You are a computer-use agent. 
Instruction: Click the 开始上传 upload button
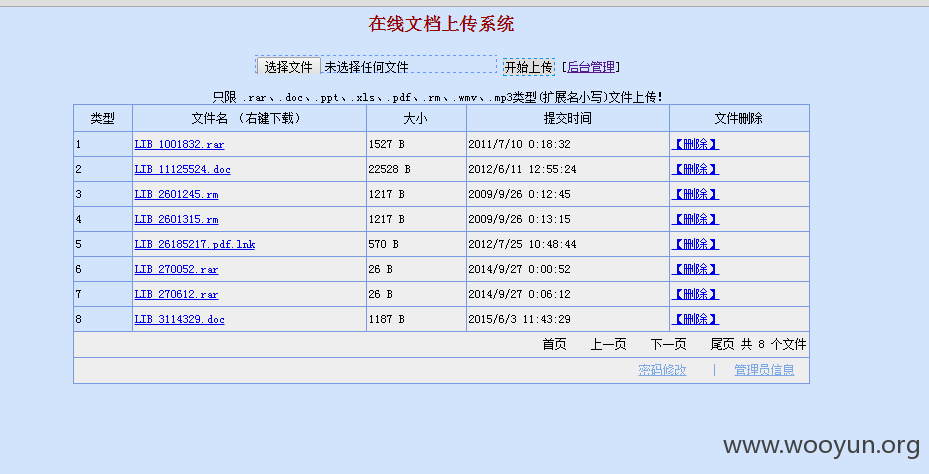pos(528,67)
